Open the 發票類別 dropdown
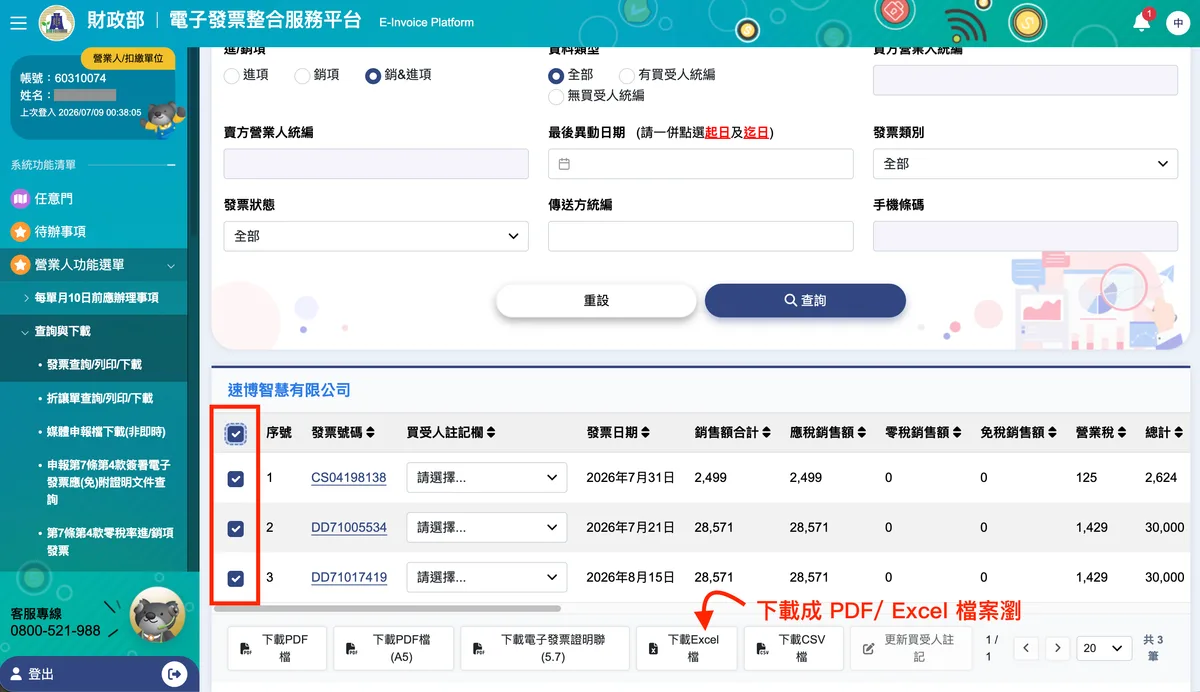1200x692 pixels. pyautogui.click(x=1025, y=164)
